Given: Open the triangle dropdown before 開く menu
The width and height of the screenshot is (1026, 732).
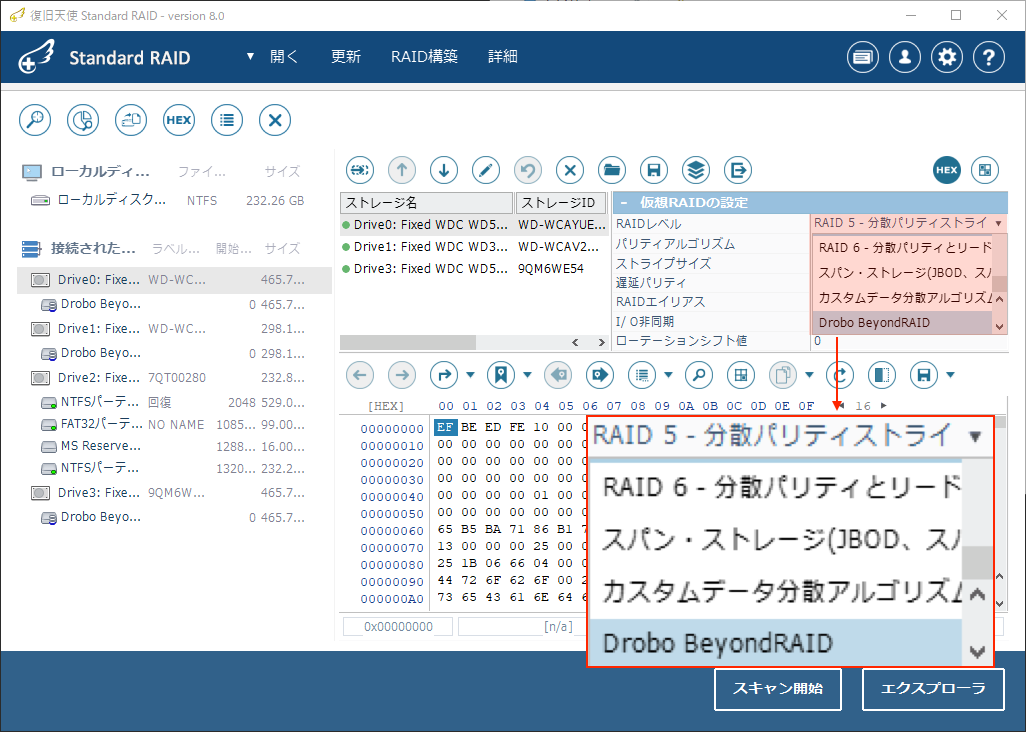Looking at the screenshot, I should (250, 57).
